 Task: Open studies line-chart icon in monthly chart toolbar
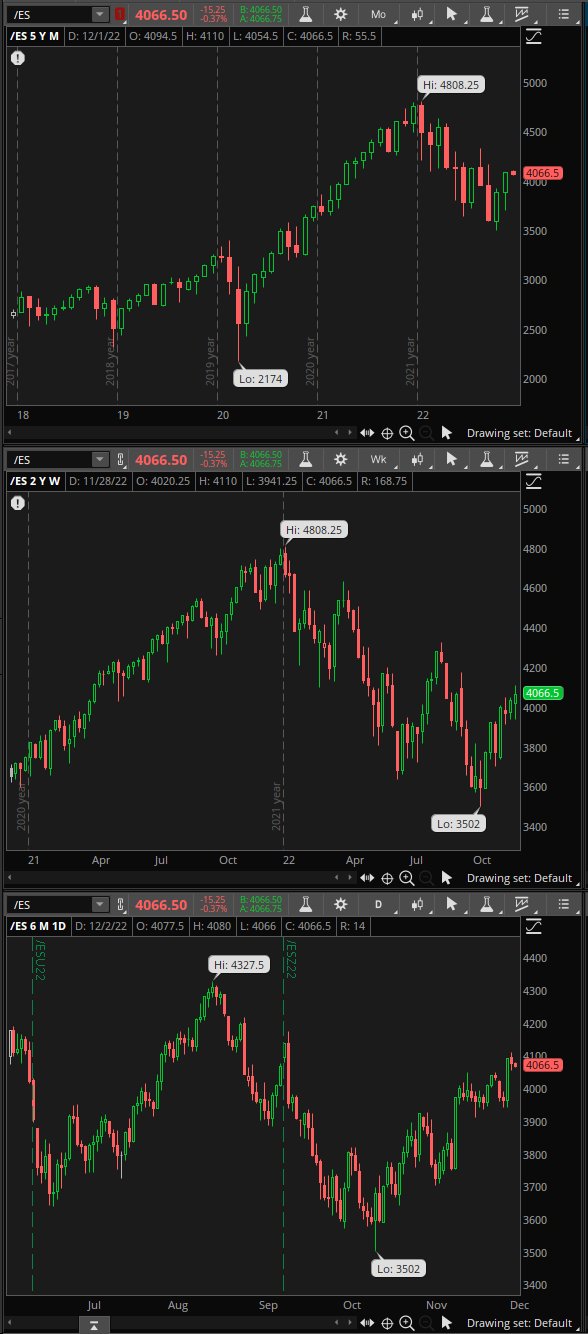[x=522, y=14]
